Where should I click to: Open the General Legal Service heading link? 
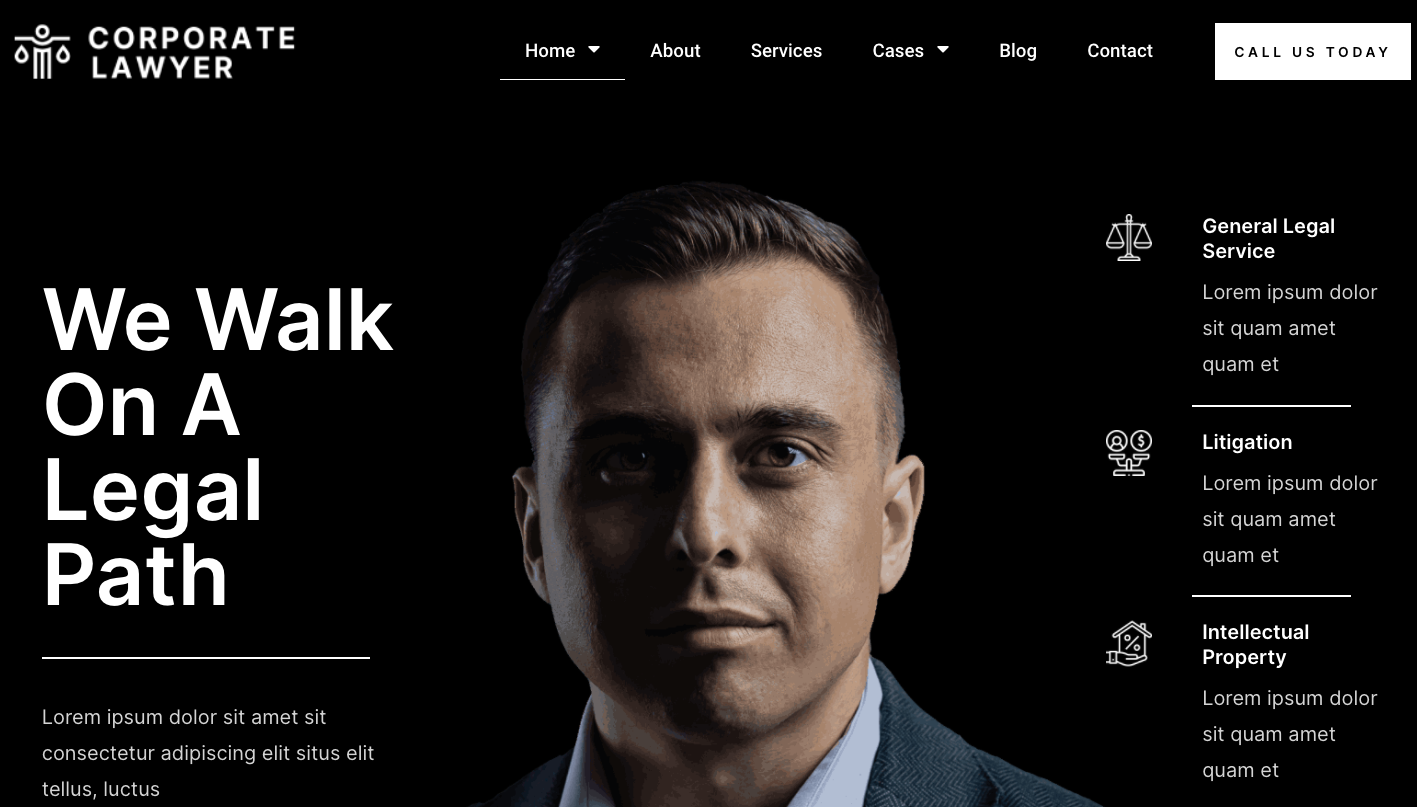[x=1268, y=239]
